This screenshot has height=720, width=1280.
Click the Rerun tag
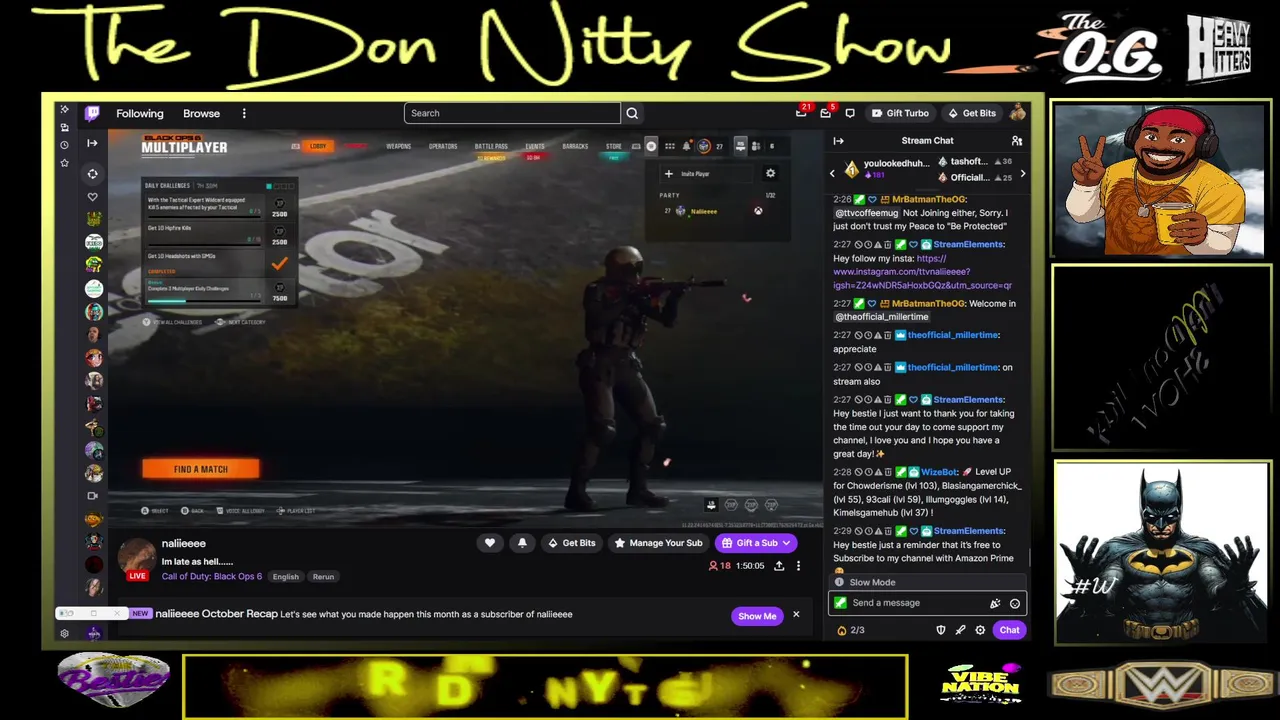click(323, 577)
